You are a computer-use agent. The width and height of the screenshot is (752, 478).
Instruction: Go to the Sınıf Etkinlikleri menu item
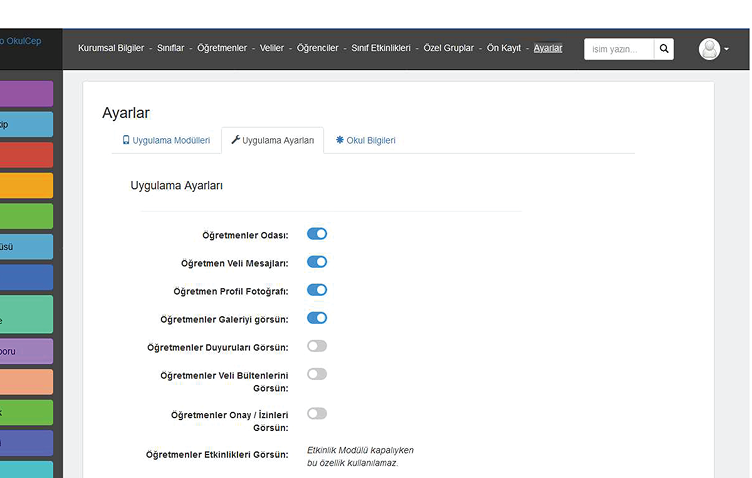[381, 48]
